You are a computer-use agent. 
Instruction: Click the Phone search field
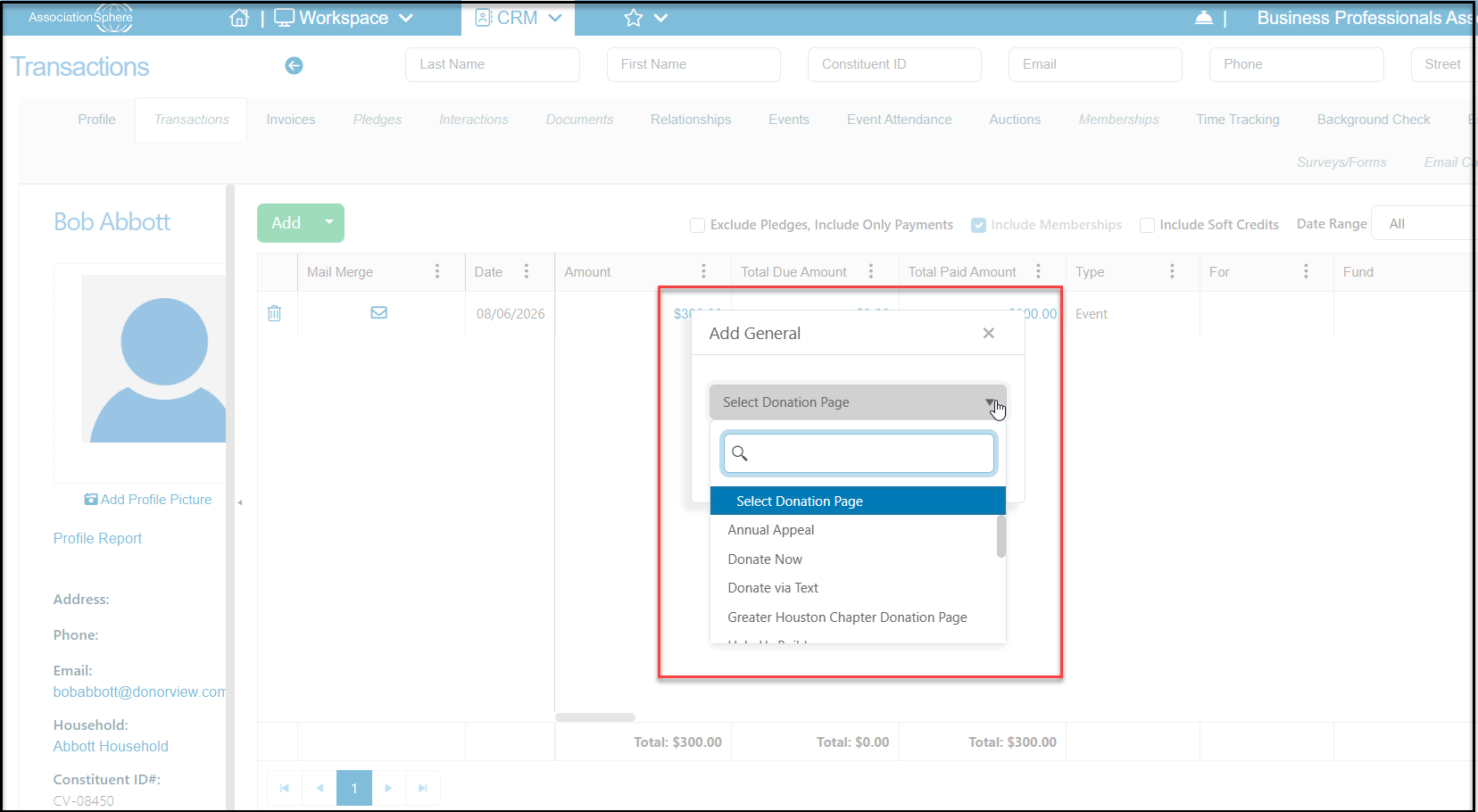1296,64
